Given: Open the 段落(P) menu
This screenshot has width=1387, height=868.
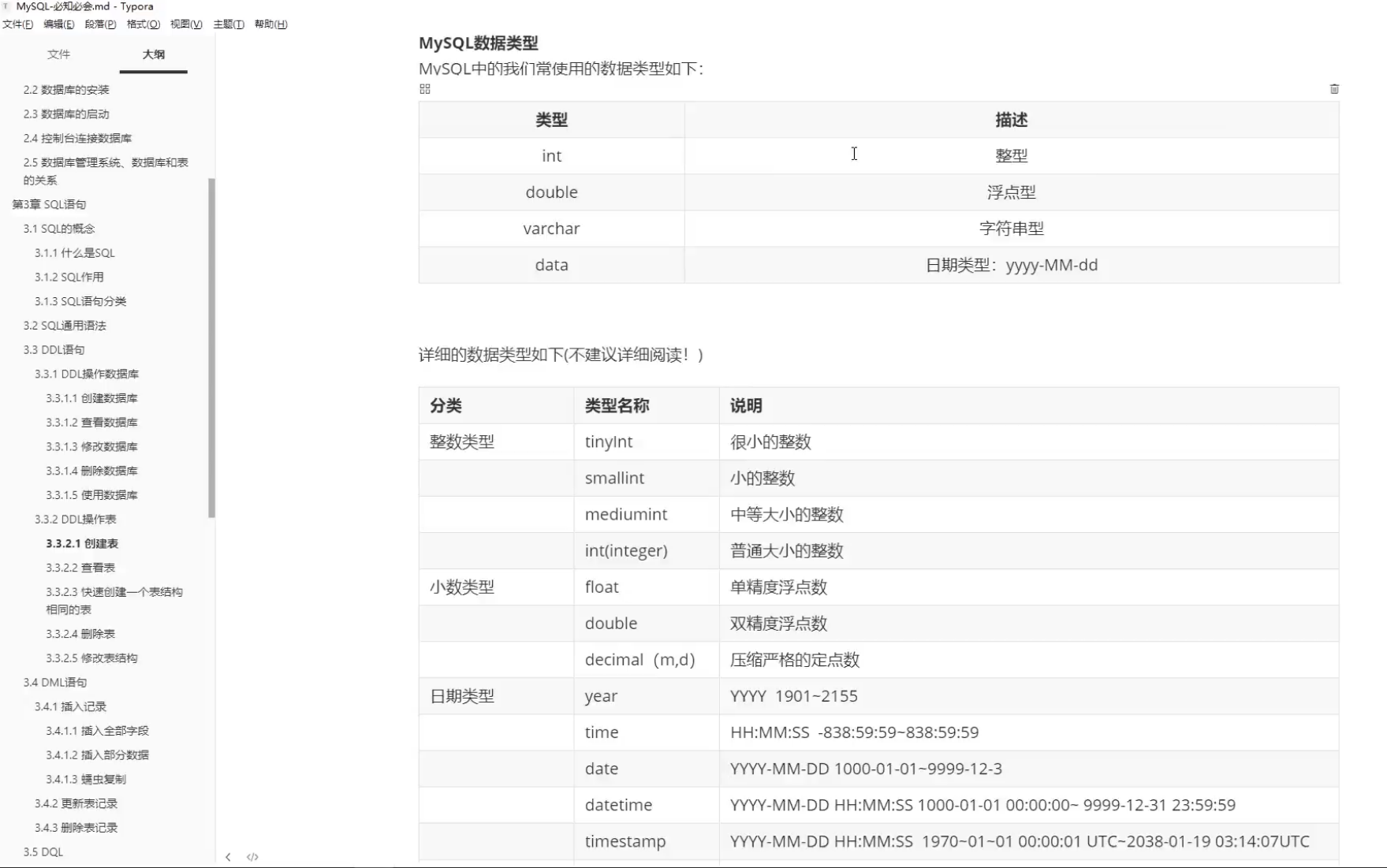Looking at the screenshot, I should pyautogui.click(x=101, y=24).
